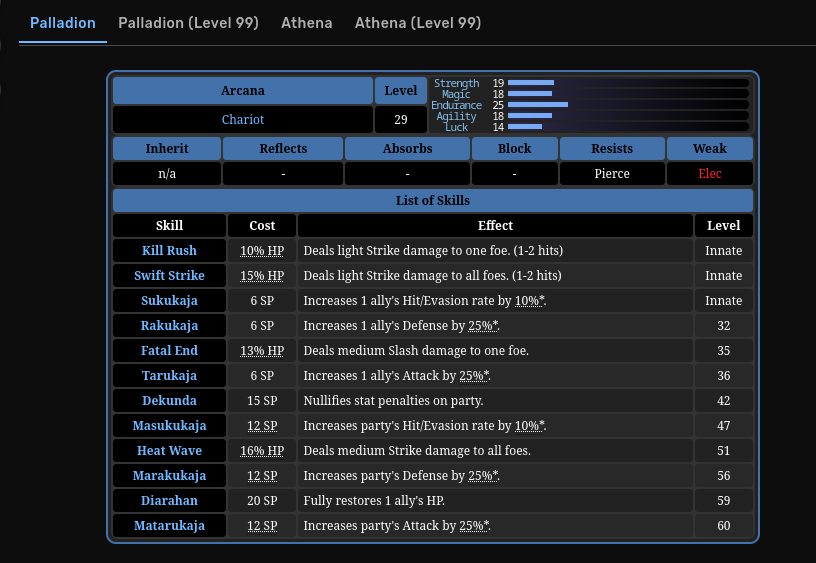Image resolution: width=816 pixels, height=563 pixels.
Task: Click the Block header cell
Action: tap(514, 149)
